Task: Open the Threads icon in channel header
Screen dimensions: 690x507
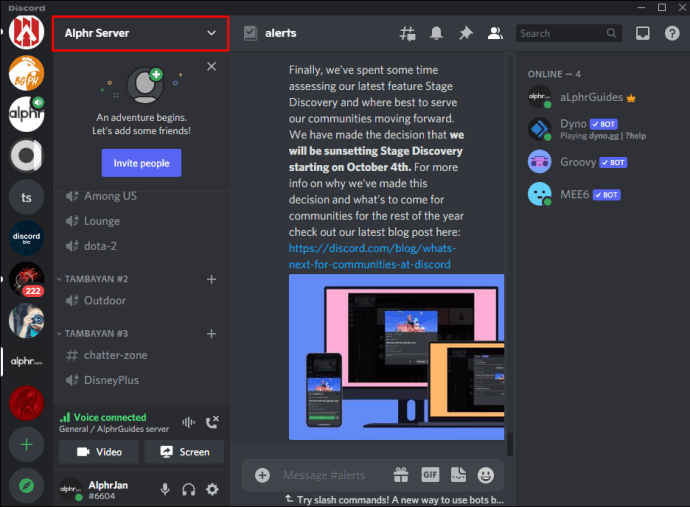Action: pos(407,33)
